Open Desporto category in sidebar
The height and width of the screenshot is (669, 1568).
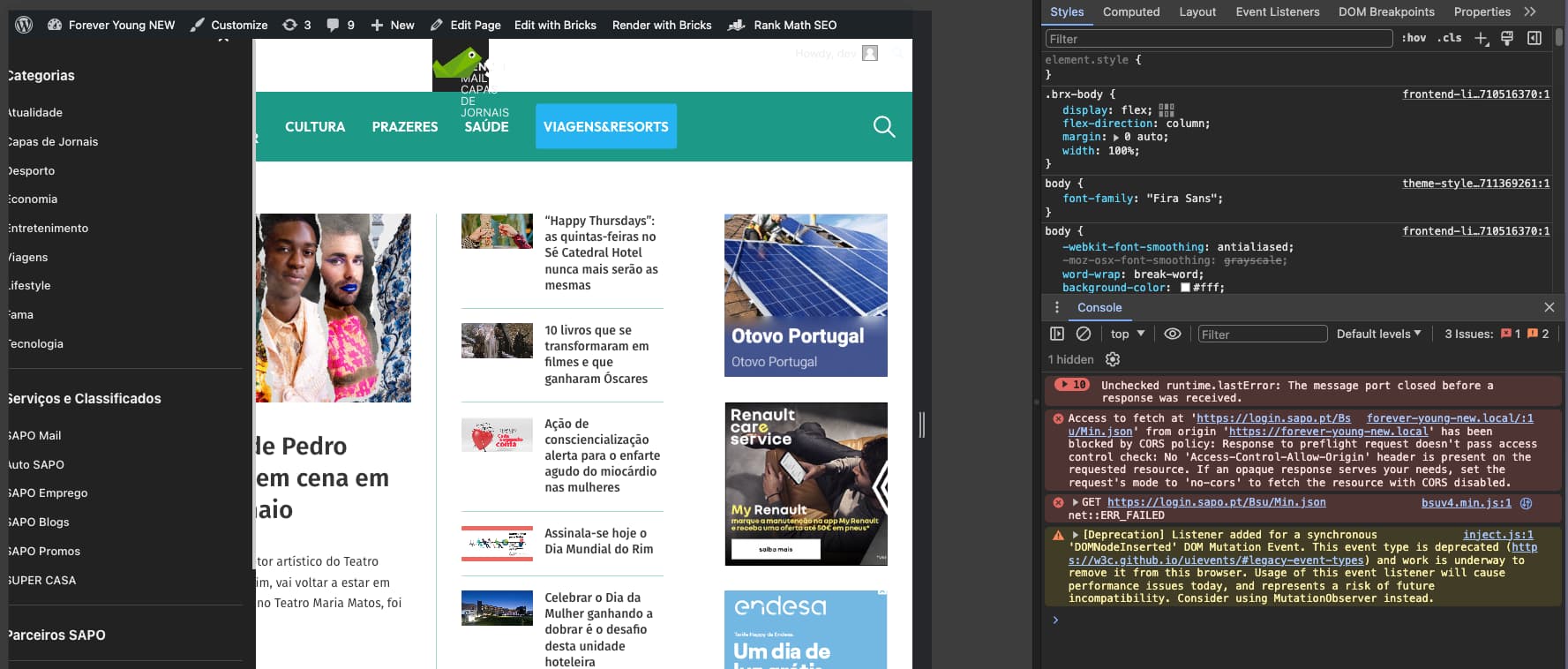coord(31,170)
